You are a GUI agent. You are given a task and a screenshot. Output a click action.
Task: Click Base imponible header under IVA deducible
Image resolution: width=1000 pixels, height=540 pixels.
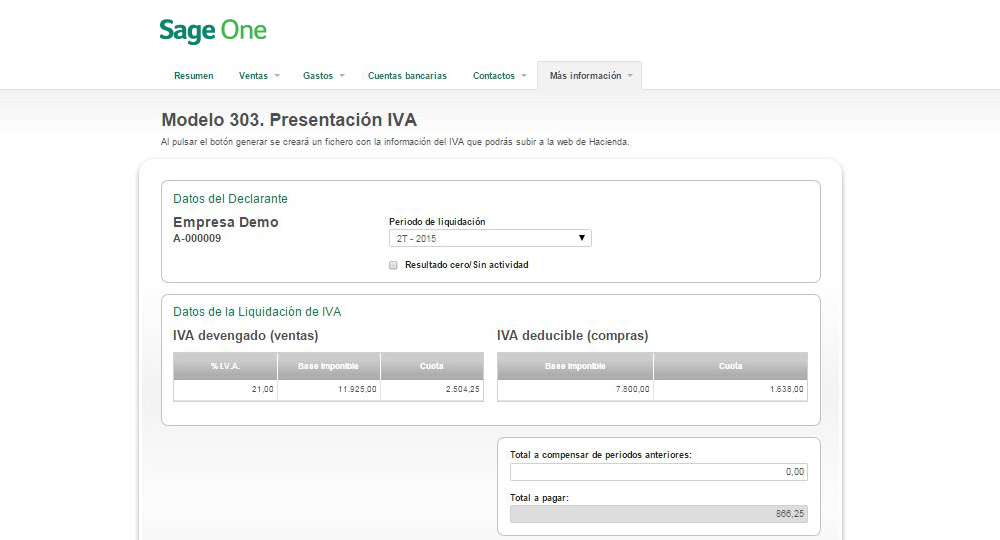point(575,366)
